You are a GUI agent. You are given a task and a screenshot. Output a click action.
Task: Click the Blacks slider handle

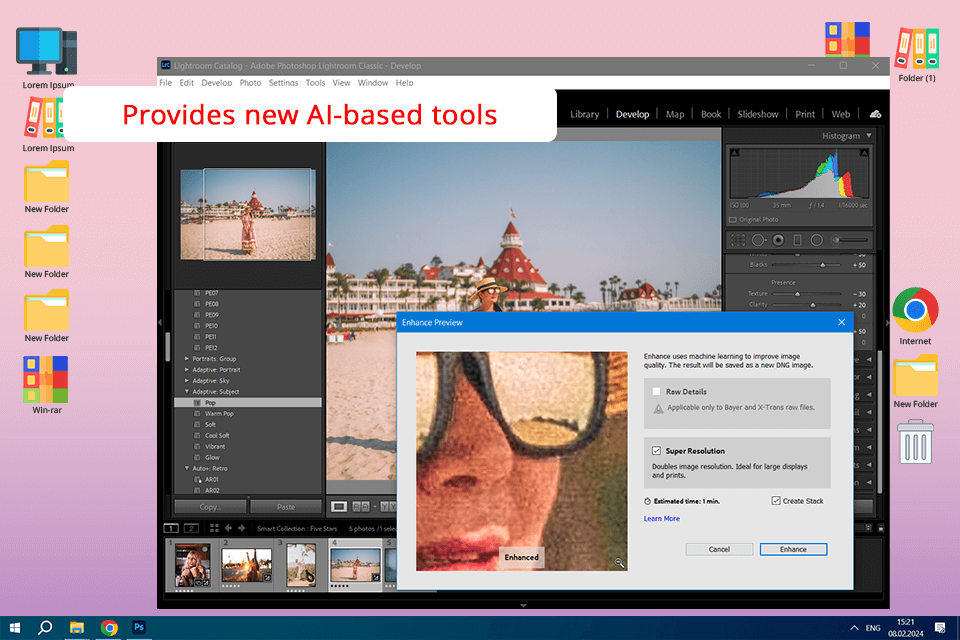(x=824, y=265)
